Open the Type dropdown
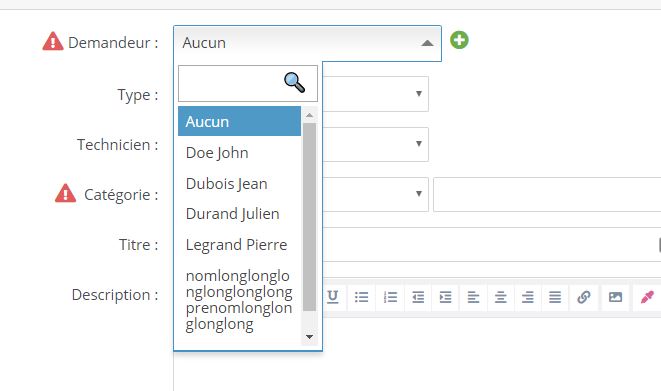661x391 pixels. click(376, 94)
